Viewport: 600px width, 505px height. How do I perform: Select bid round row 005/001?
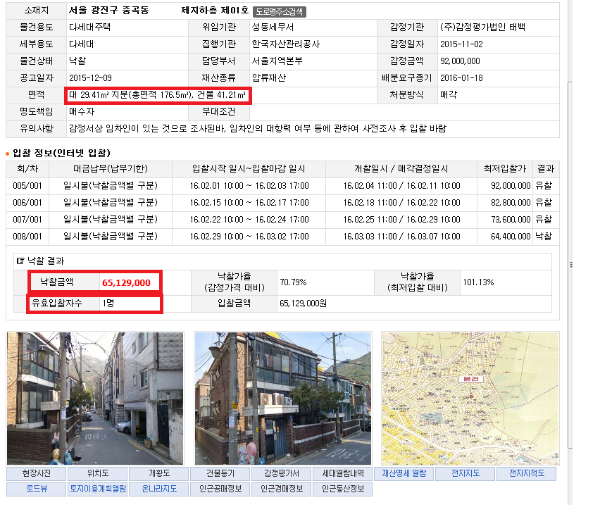click(x=282, y=186)
